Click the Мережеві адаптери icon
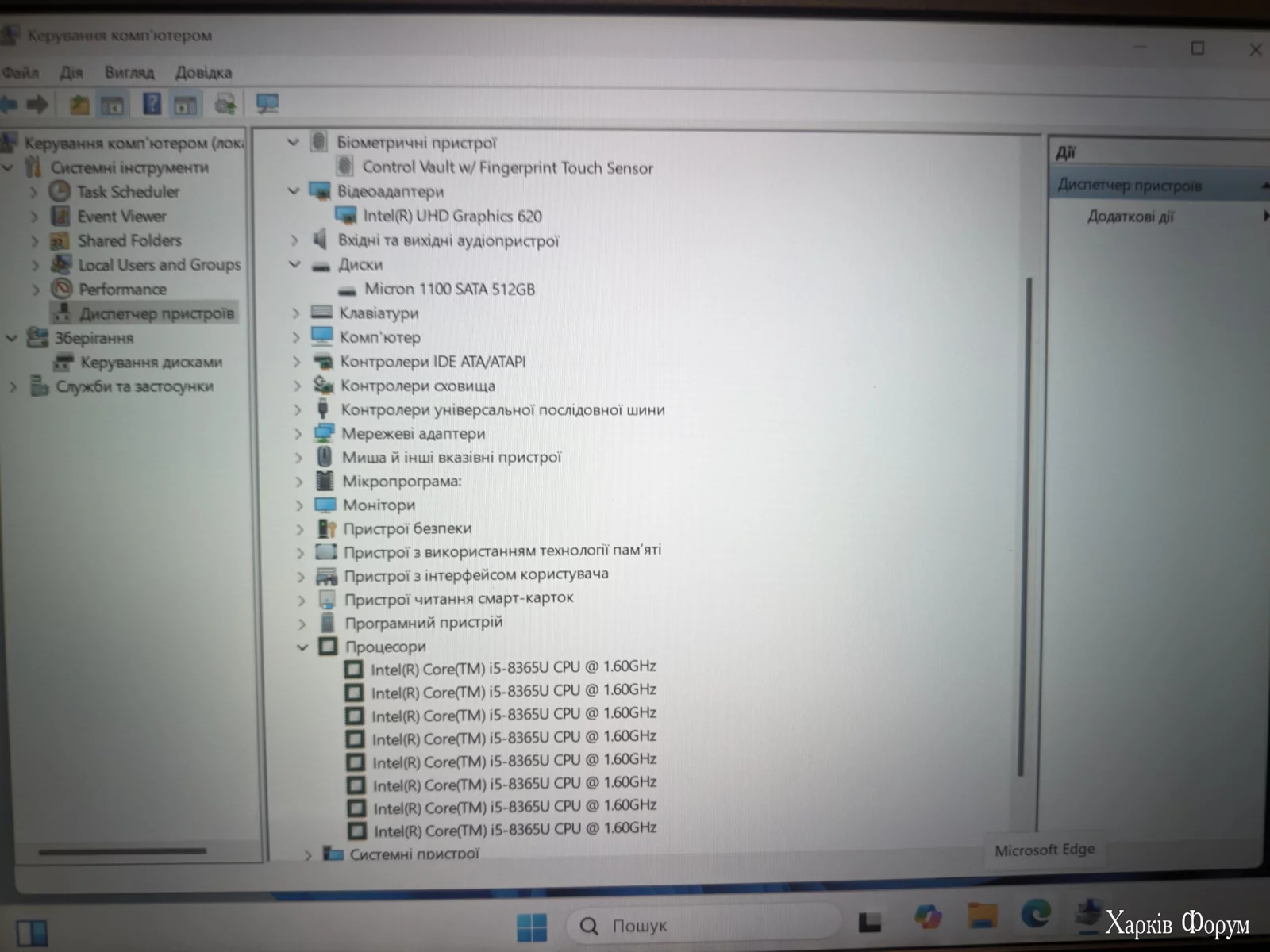 tap(324, 433)
